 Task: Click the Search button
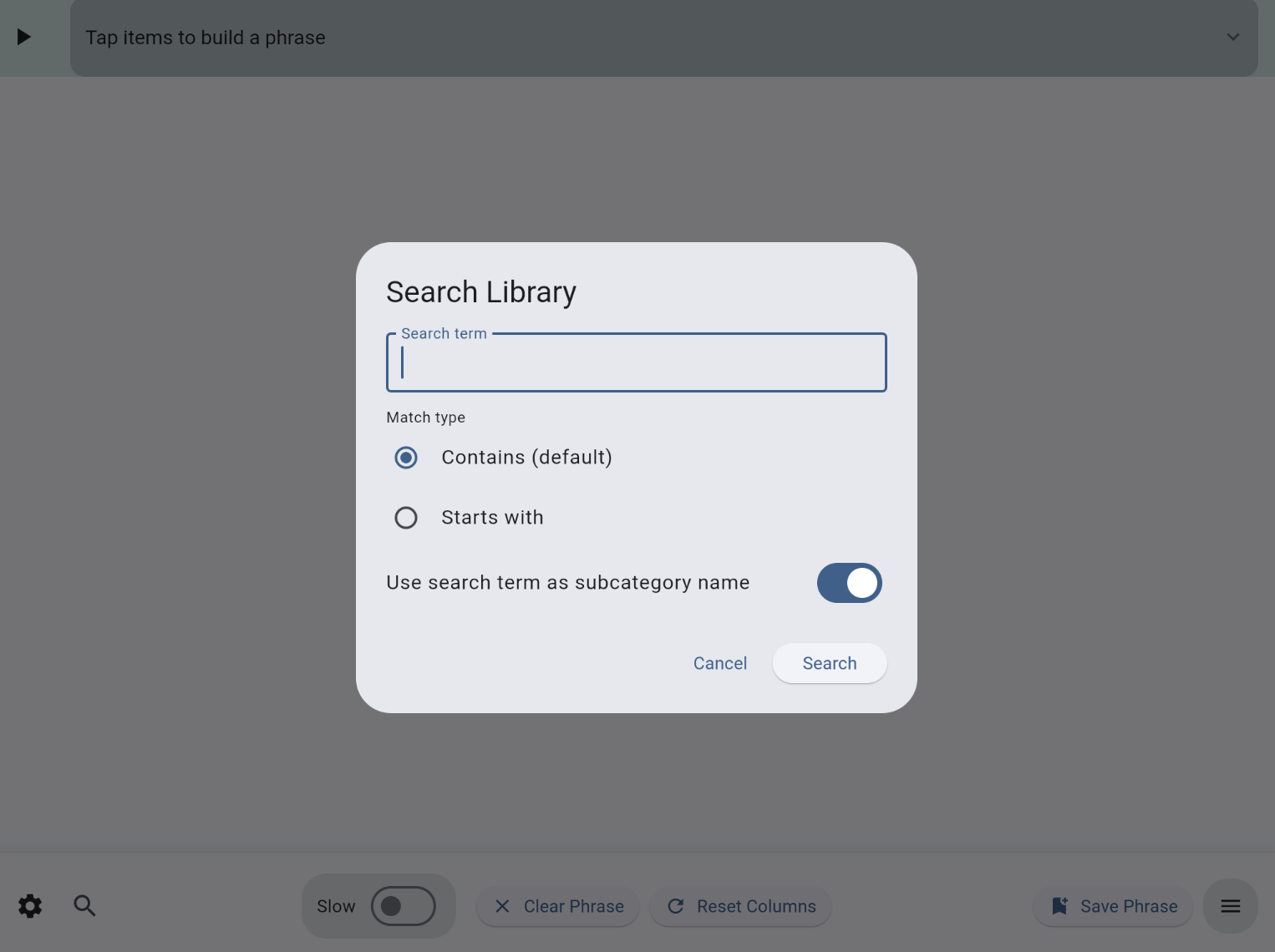pyautogui.click(x=829, y=663)
